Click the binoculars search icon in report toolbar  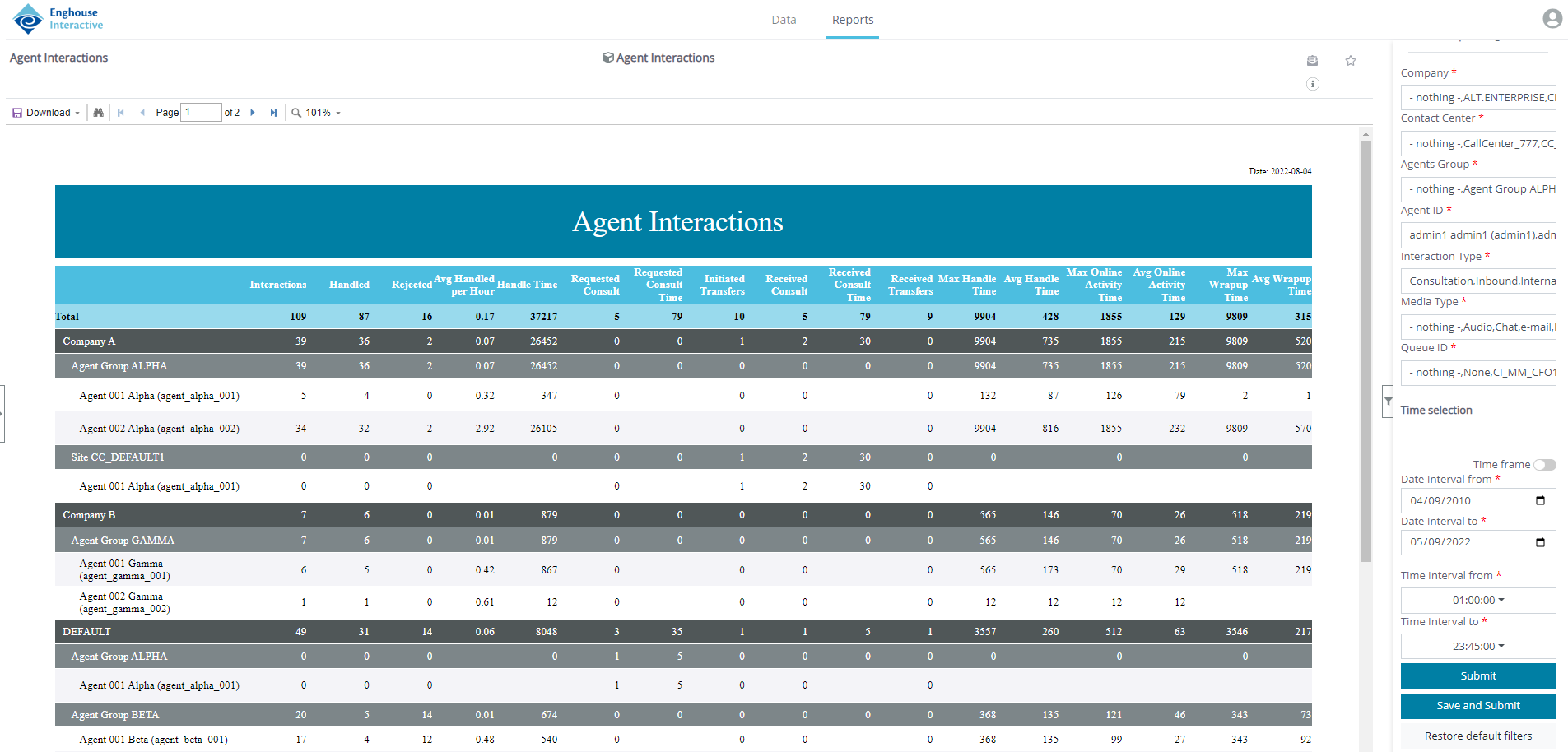coord(98,112)
